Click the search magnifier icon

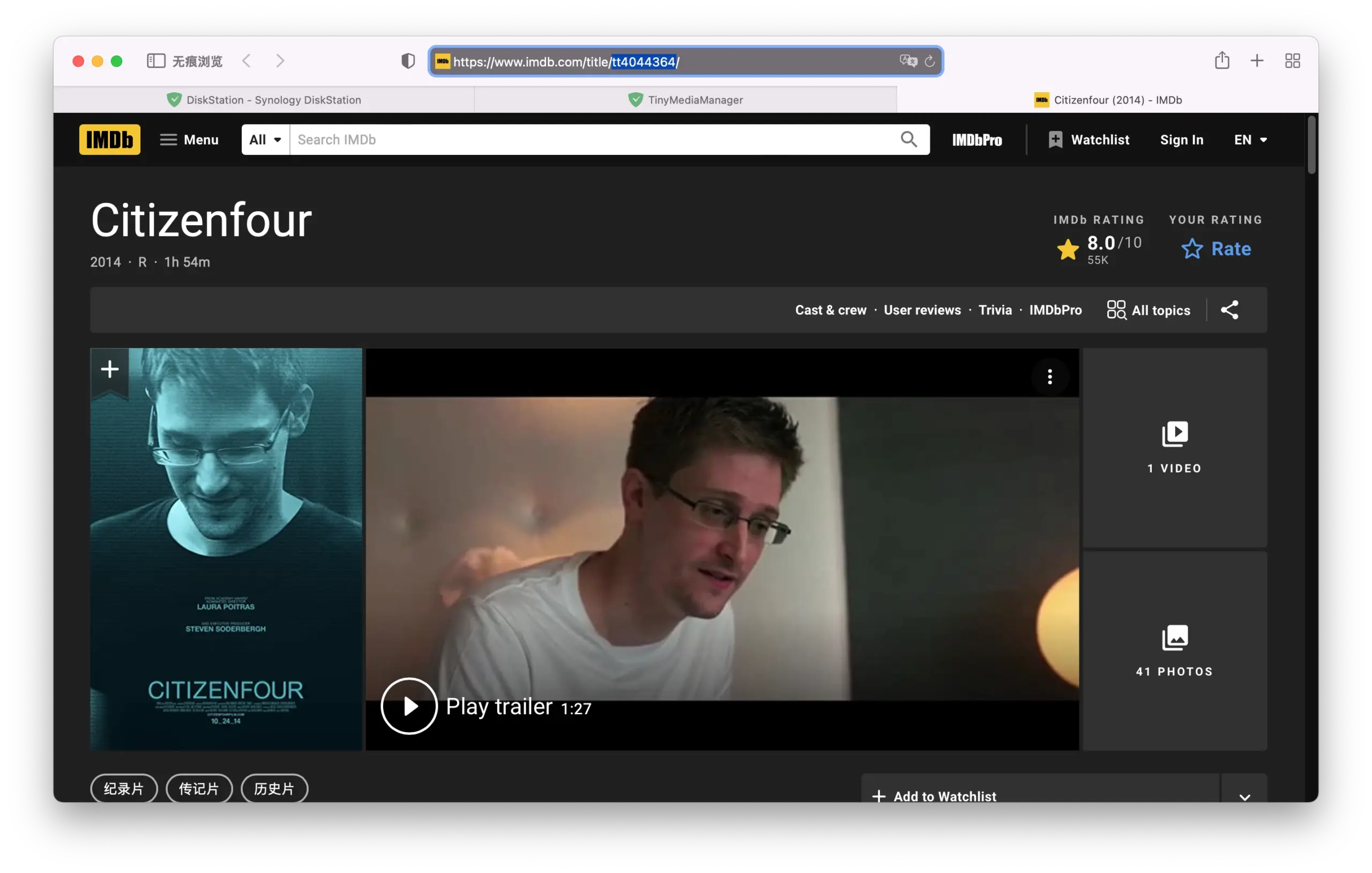tap(909, 140)
